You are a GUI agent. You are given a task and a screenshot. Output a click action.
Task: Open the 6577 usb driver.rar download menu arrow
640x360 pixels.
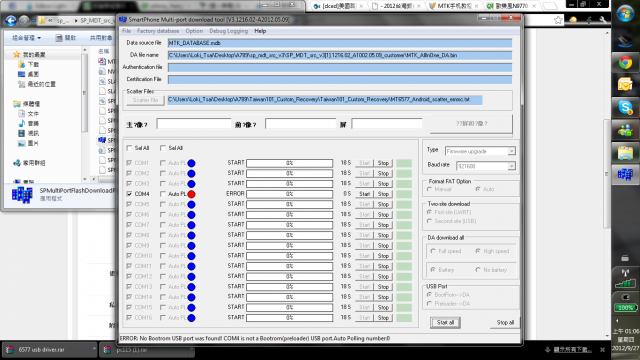94,349
